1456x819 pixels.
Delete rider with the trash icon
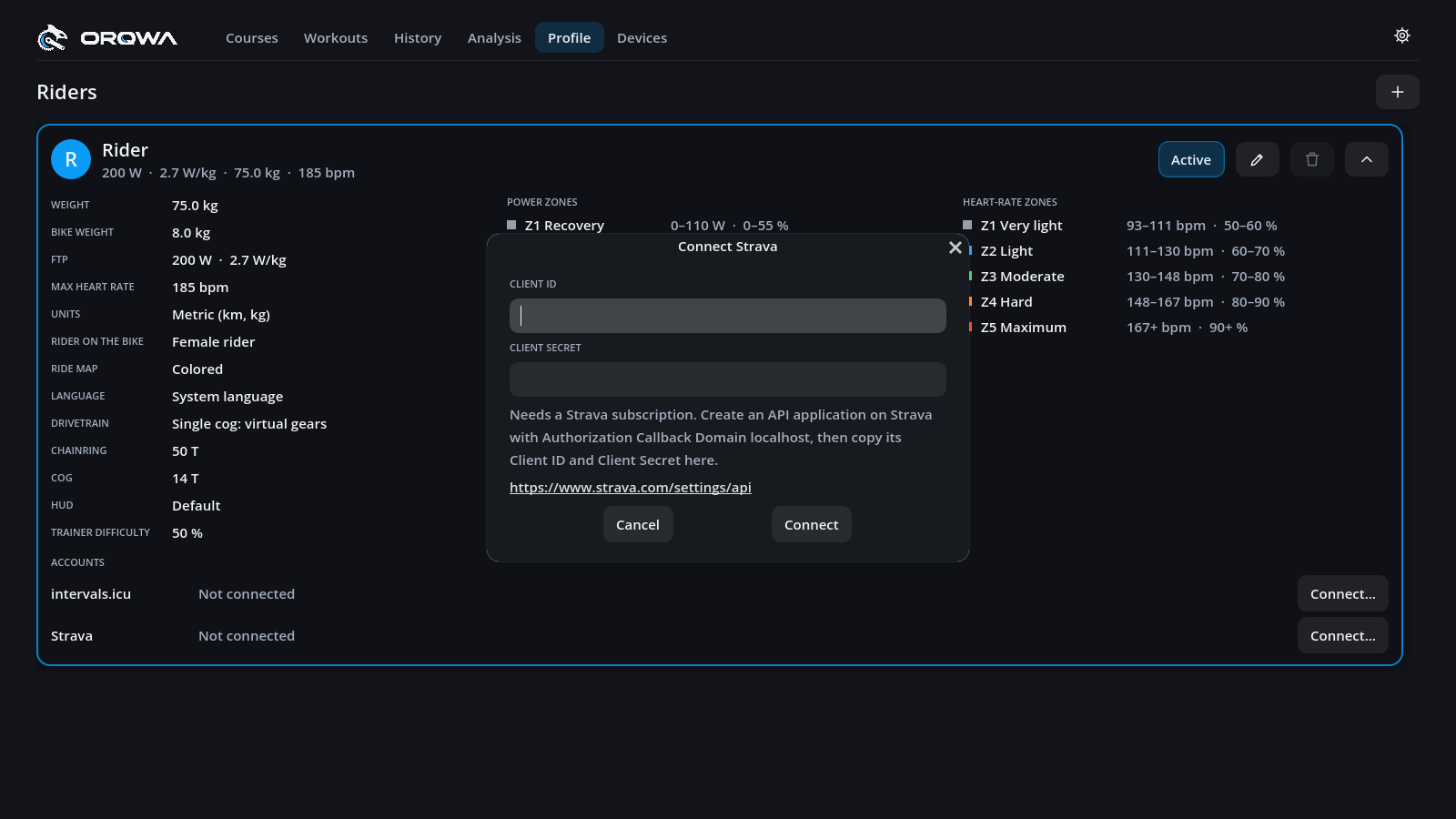(1312, 159)
